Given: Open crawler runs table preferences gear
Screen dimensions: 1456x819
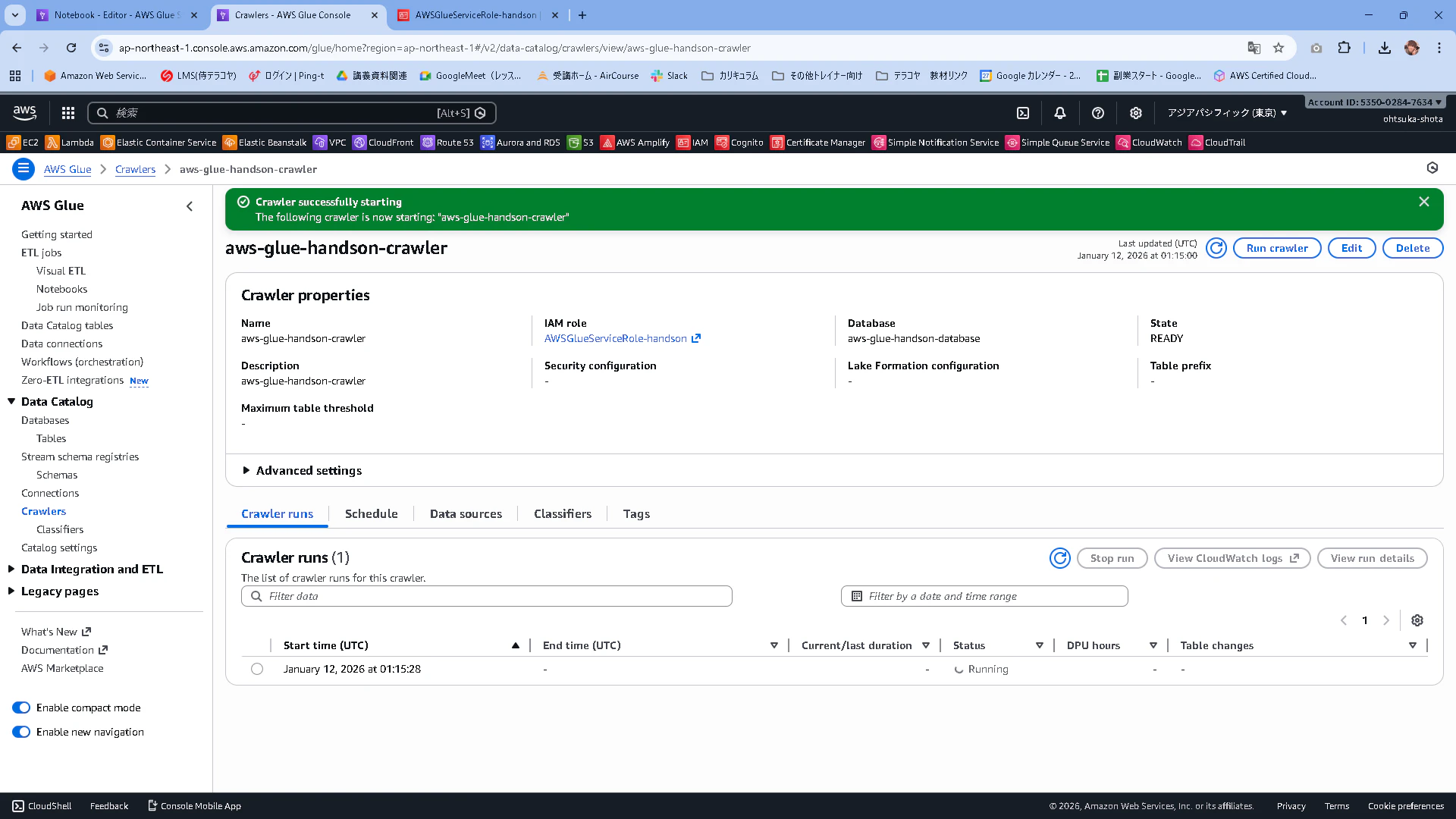Looking at the screenshot, I should click(1417, 620).
